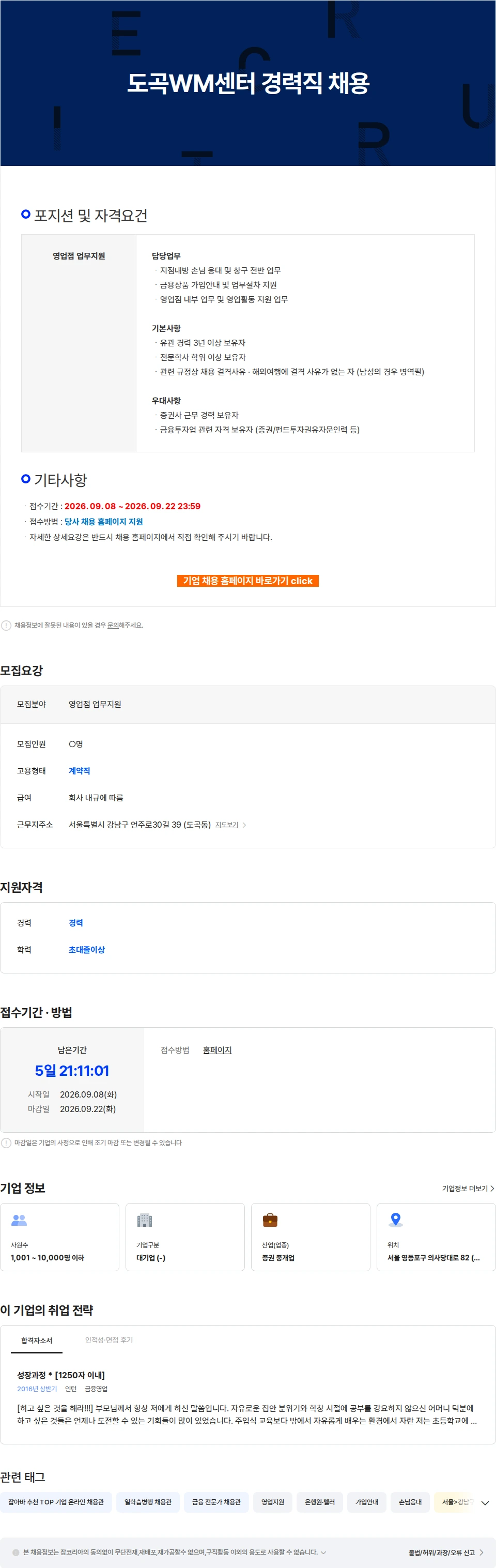The height and width of the screenshot is (1568, 496).
Task: Switch to 인적성·면접 후기 tab
Action: 109,1339
